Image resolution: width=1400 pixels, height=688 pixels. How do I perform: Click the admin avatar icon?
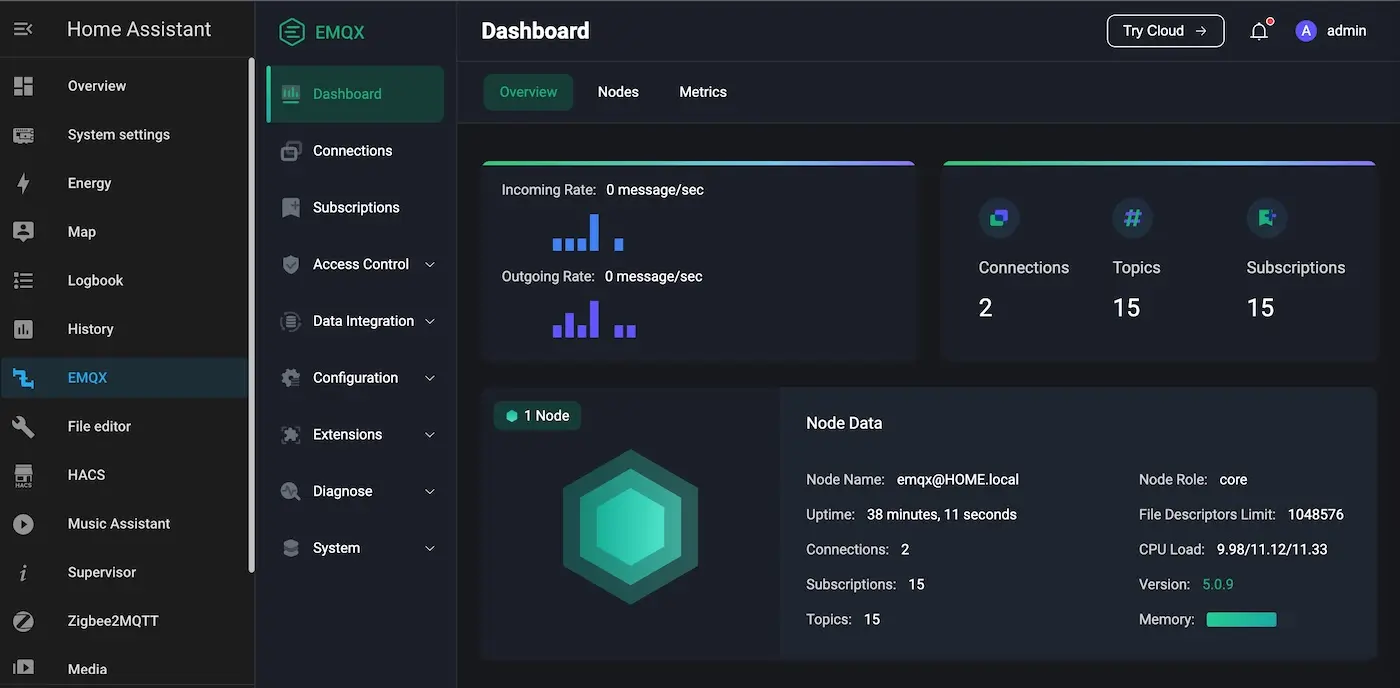[1306, 31]
